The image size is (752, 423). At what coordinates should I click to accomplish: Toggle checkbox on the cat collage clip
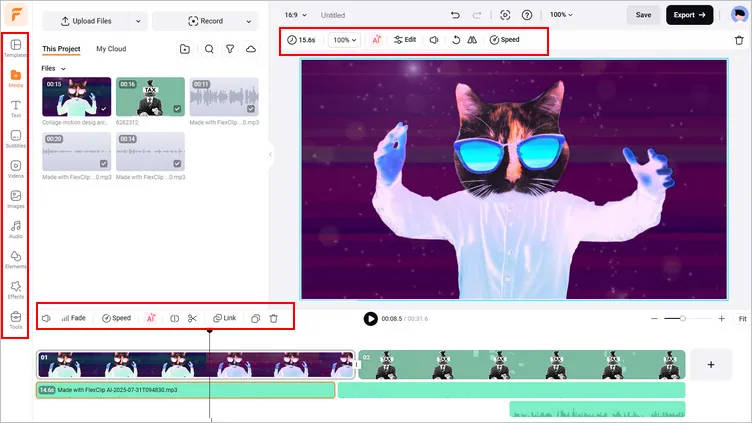point(104,109)
